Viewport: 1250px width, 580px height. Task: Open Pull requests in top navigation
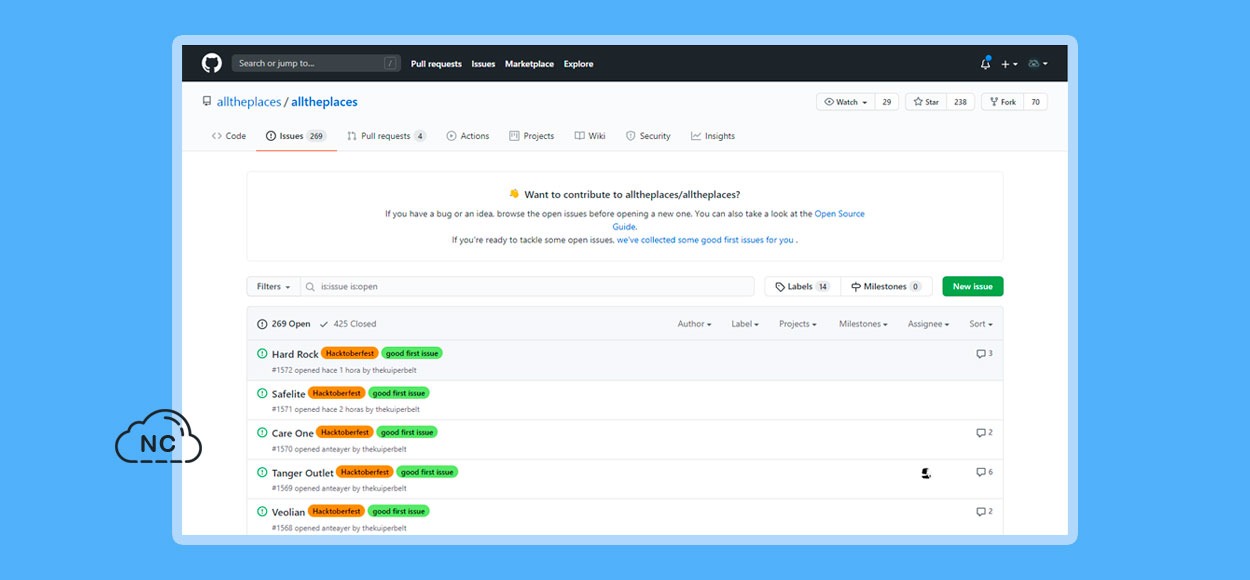436,64
